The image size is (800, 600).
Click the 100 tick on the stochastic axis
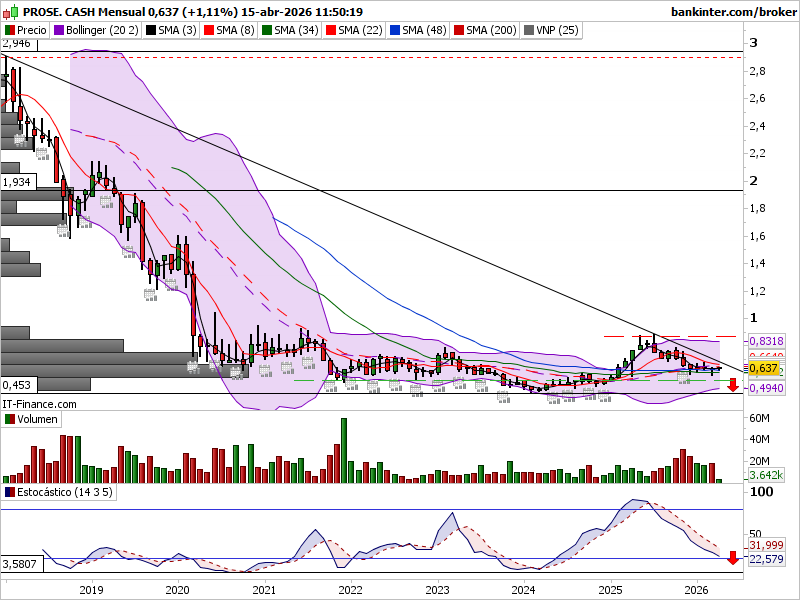point(761,492)
